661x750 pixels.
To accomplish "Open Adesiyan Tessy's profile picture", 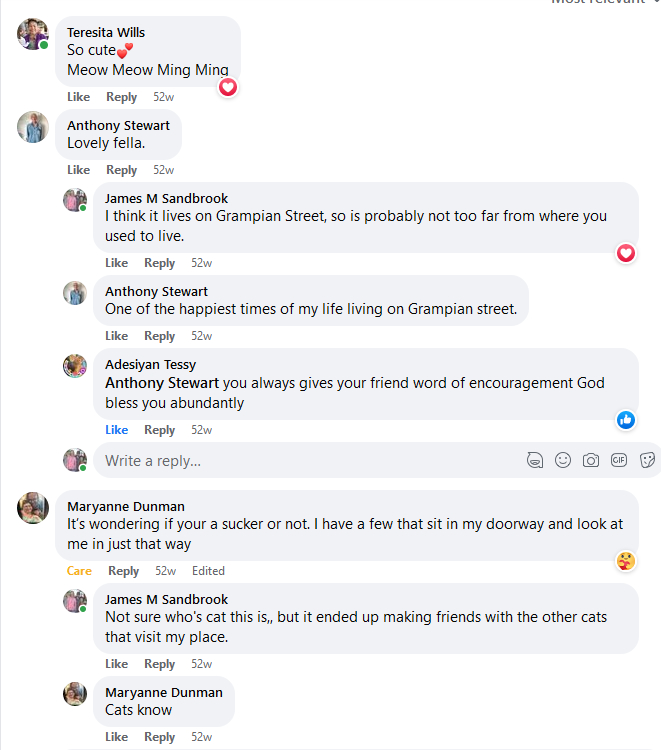I will (75, 366).
